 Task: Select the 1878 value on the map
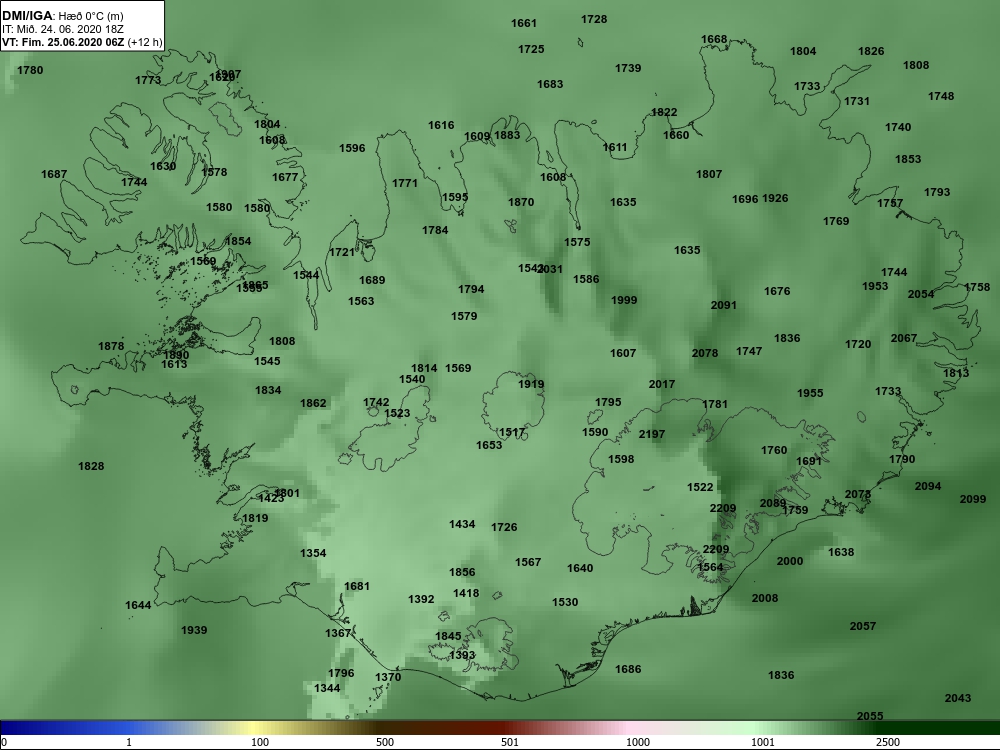coord(111,346)
